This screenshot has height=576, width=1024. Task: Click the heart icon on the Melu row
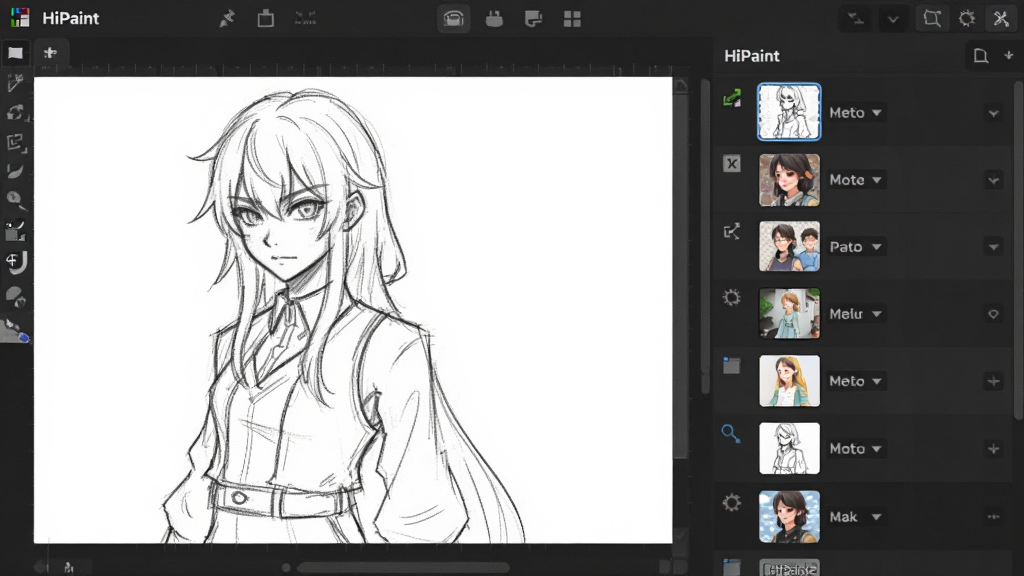(x=993, y=314)
